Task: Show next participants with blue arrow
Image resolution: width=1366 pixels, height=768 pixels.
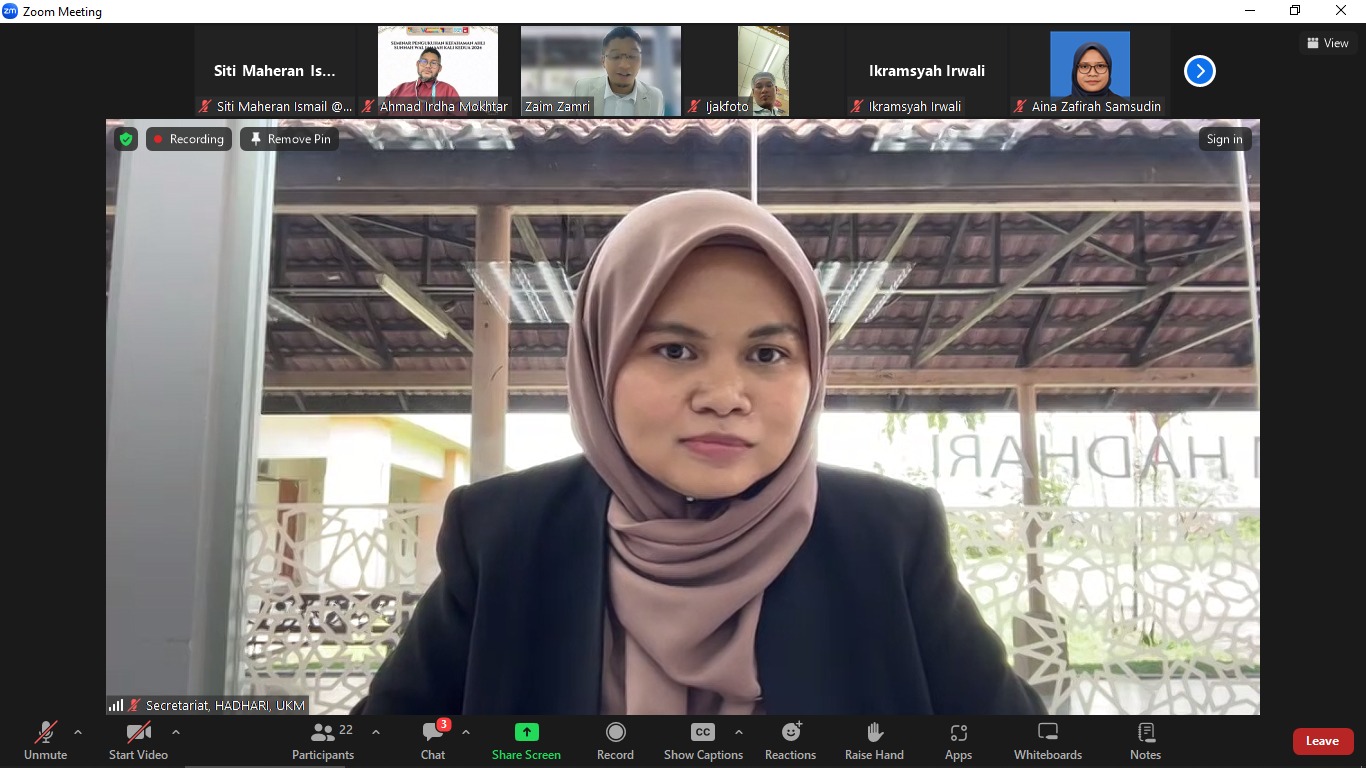Action: pos(1199,71)
